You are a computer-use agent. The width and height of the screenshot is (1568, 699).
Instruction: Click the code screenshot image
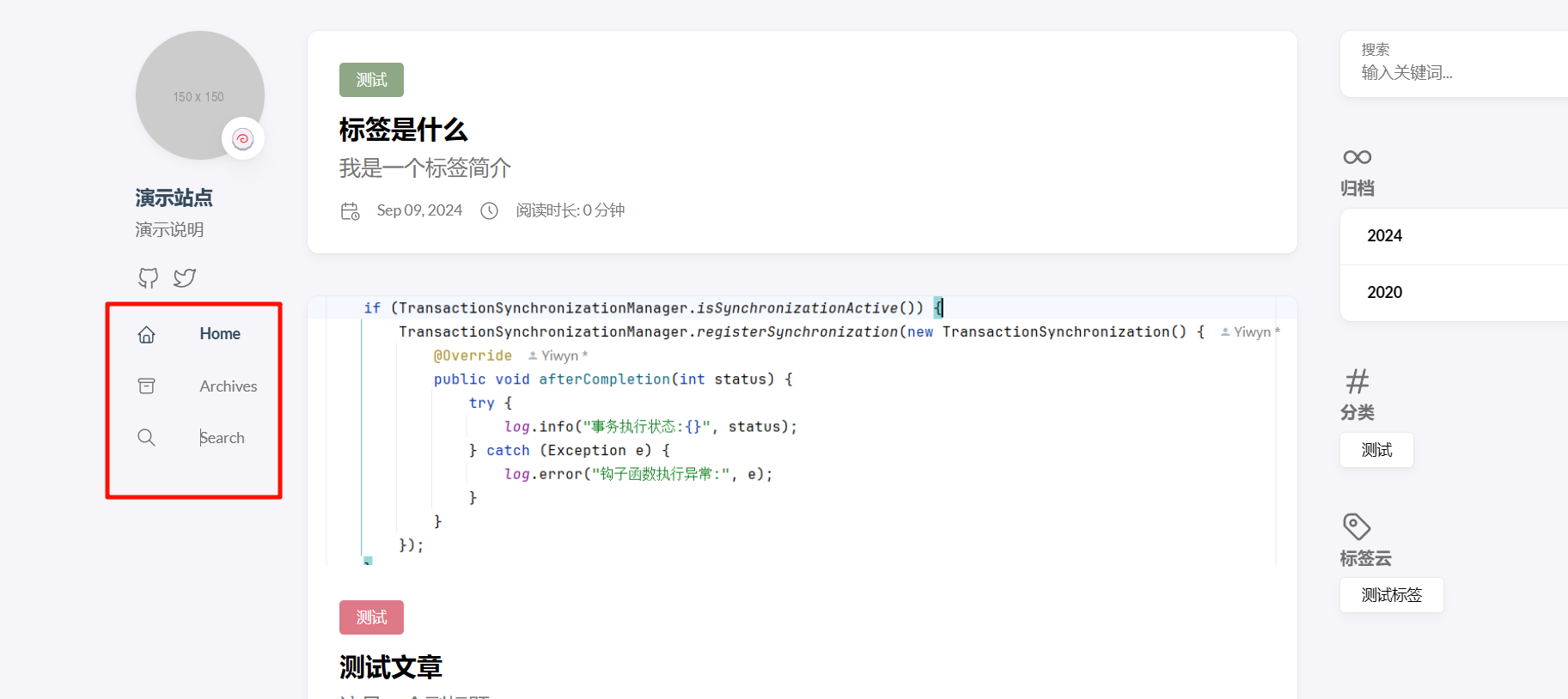coord(802,430)
